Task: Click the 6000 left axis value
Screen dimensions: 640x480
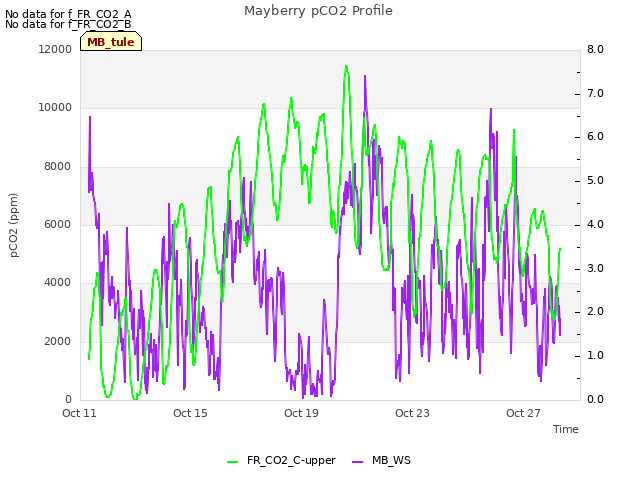Action: 58,224
